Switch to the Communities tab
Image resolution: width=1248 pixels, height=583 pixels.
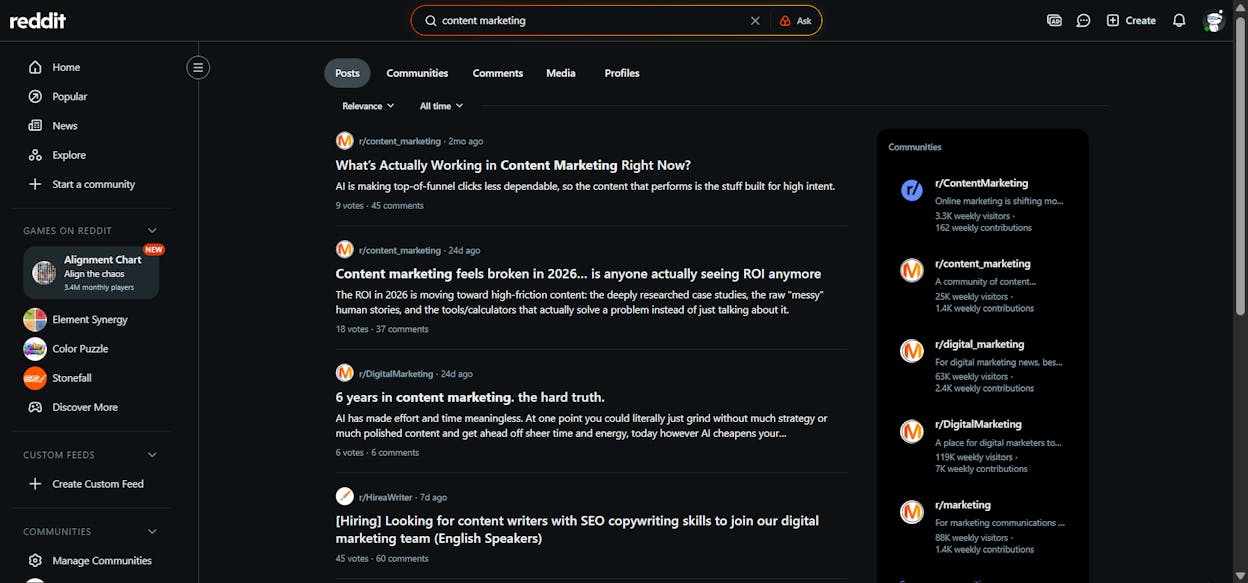(417, 73)
